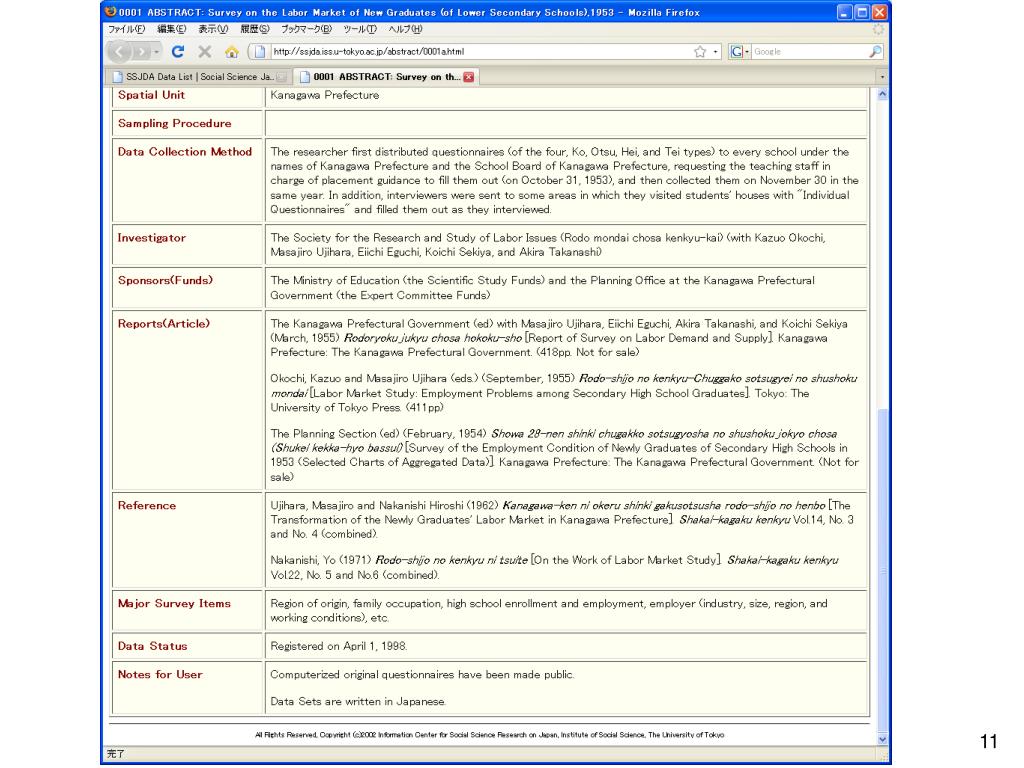Click the "Data Collection Method" label

click(x=185, y=152)
